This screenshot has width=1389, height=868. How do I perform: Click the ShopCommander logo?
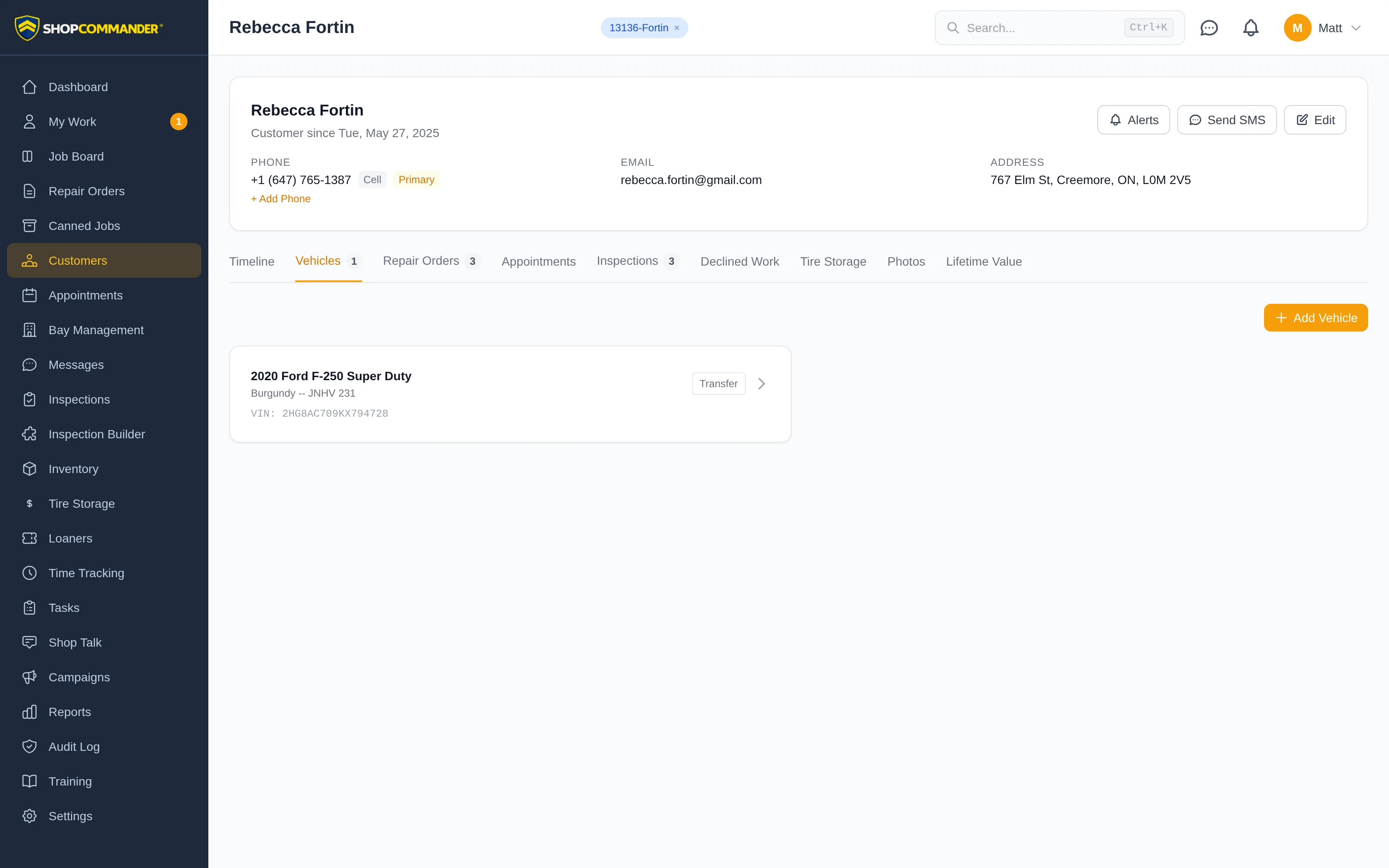pos(89,27)
